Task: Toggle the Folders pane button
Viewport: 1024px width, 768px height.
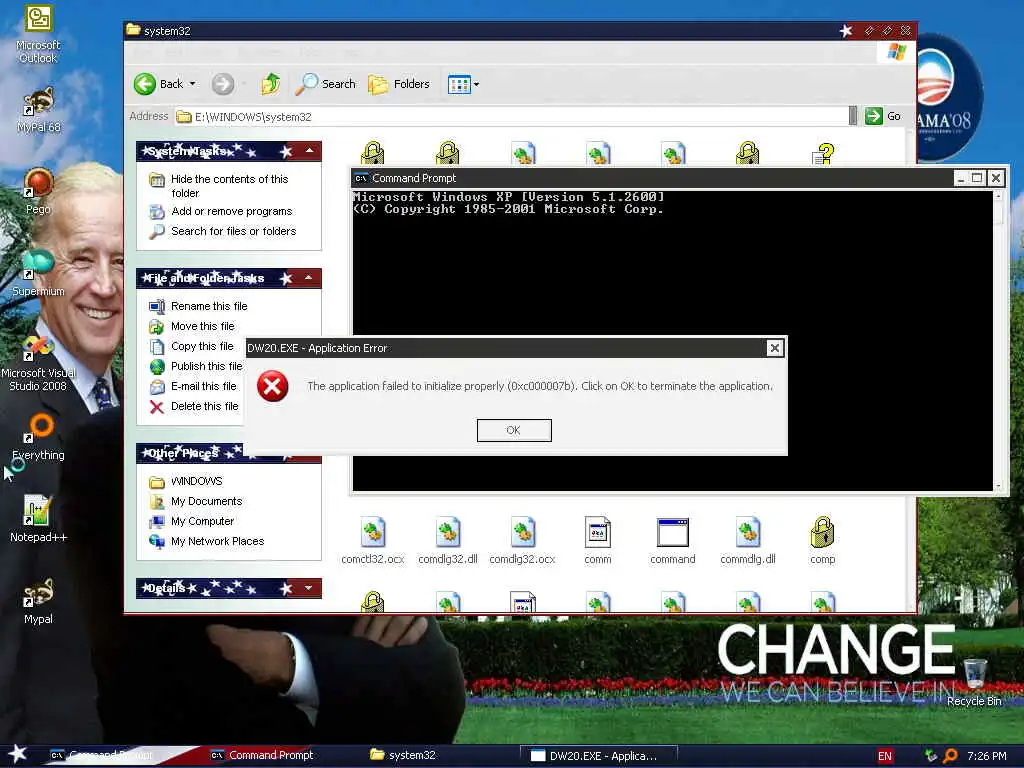Action: [x=399, y=84]
